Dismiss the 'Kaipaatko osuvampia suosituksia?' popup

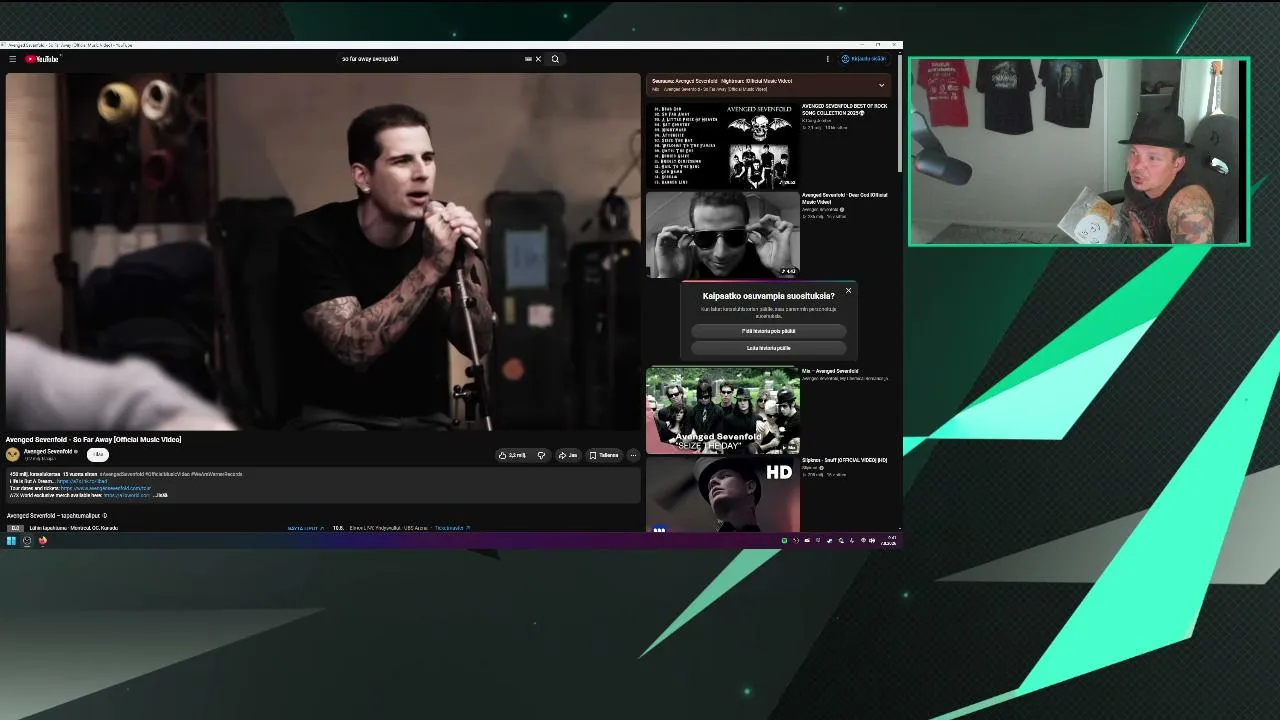(x=848, y=291)
